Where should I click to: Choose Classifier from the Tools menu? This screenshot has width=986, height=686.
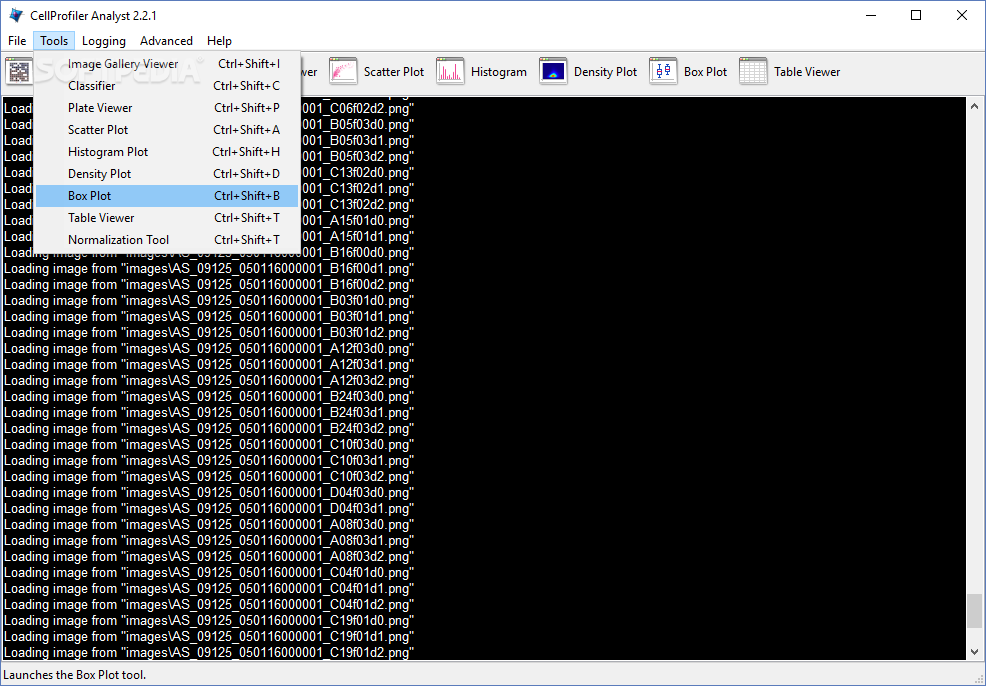pyautogui.click(x=167, y=86)
